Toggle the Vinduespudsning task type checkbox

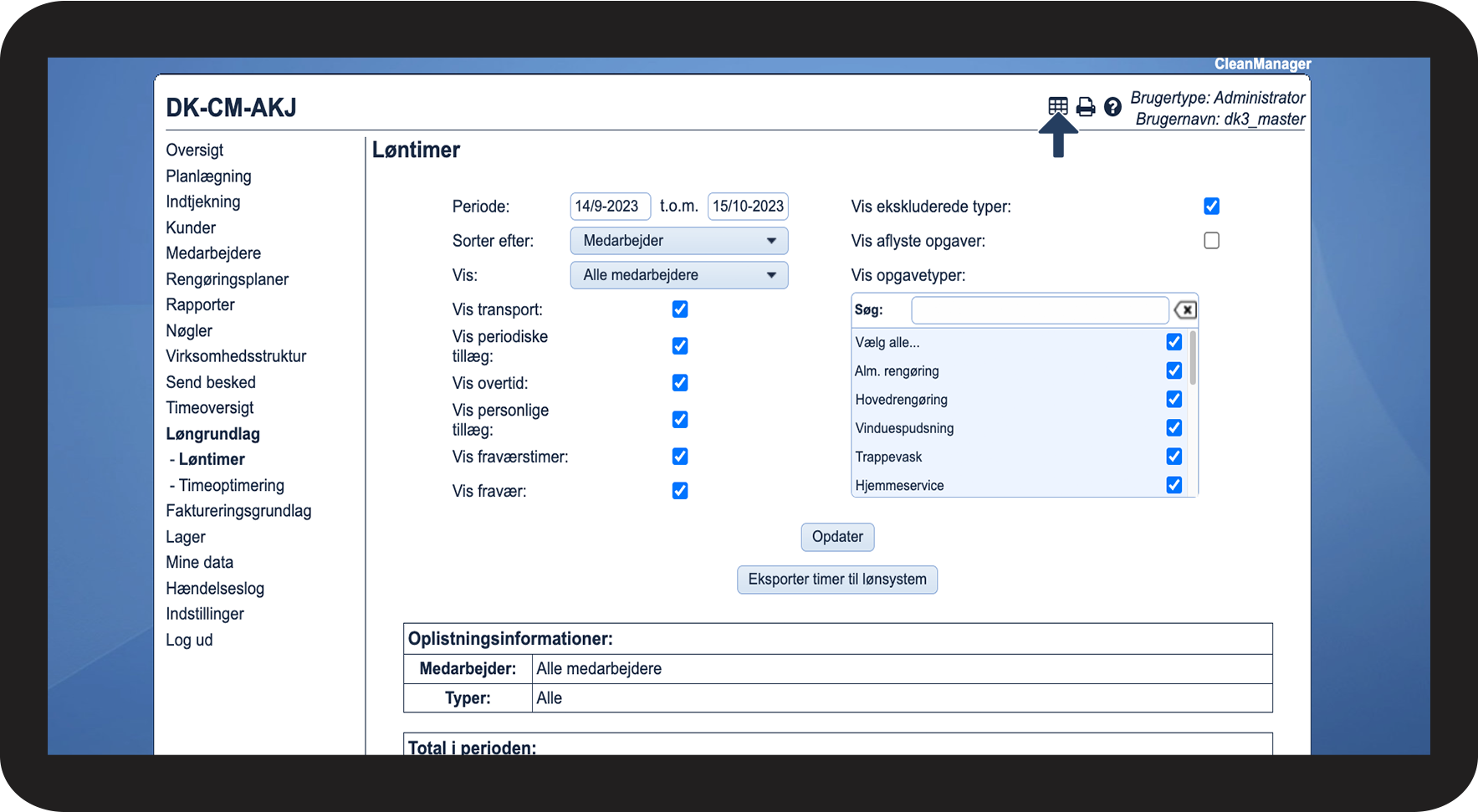click(x=1174, y=428)
